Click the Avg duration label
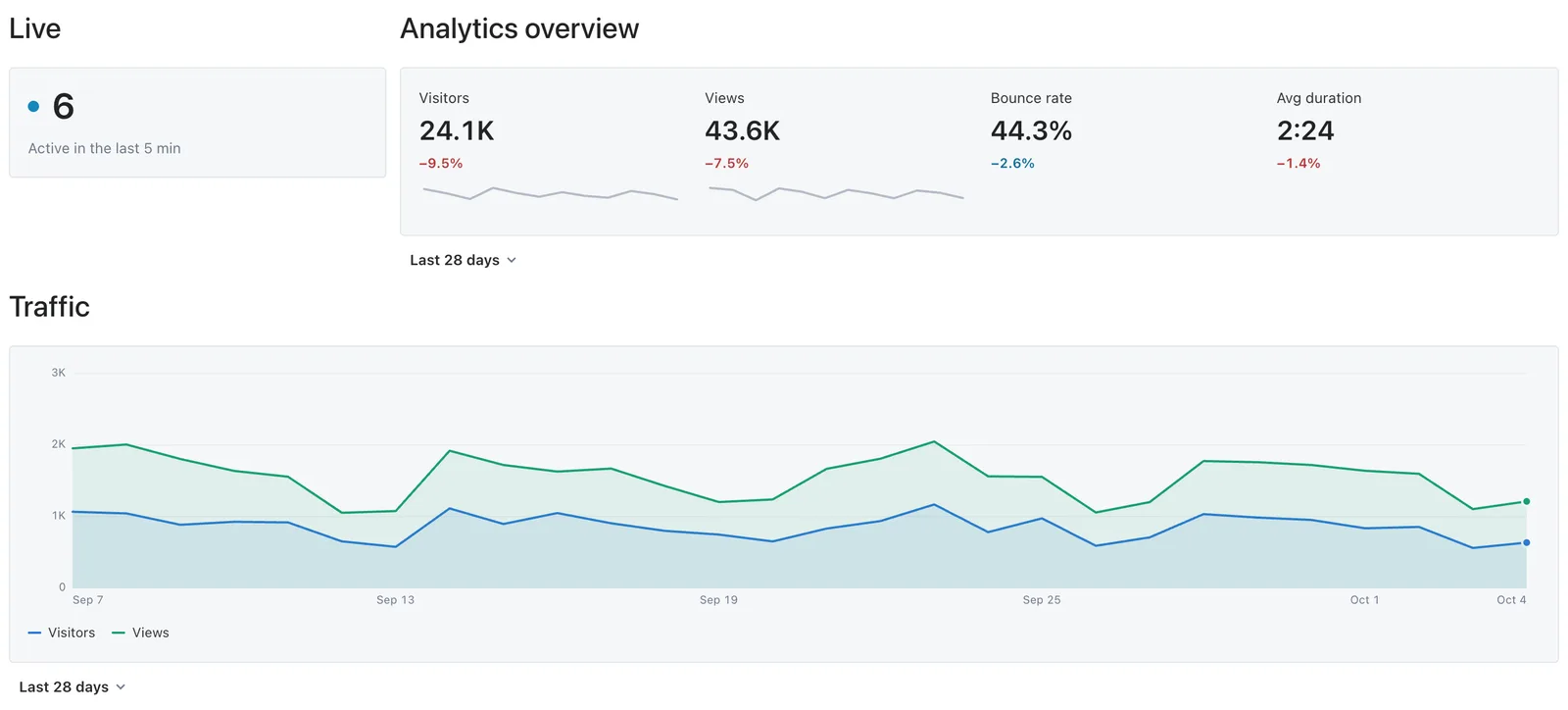This screenshot has width=1568, height=710. click(x=1319, y=98)
